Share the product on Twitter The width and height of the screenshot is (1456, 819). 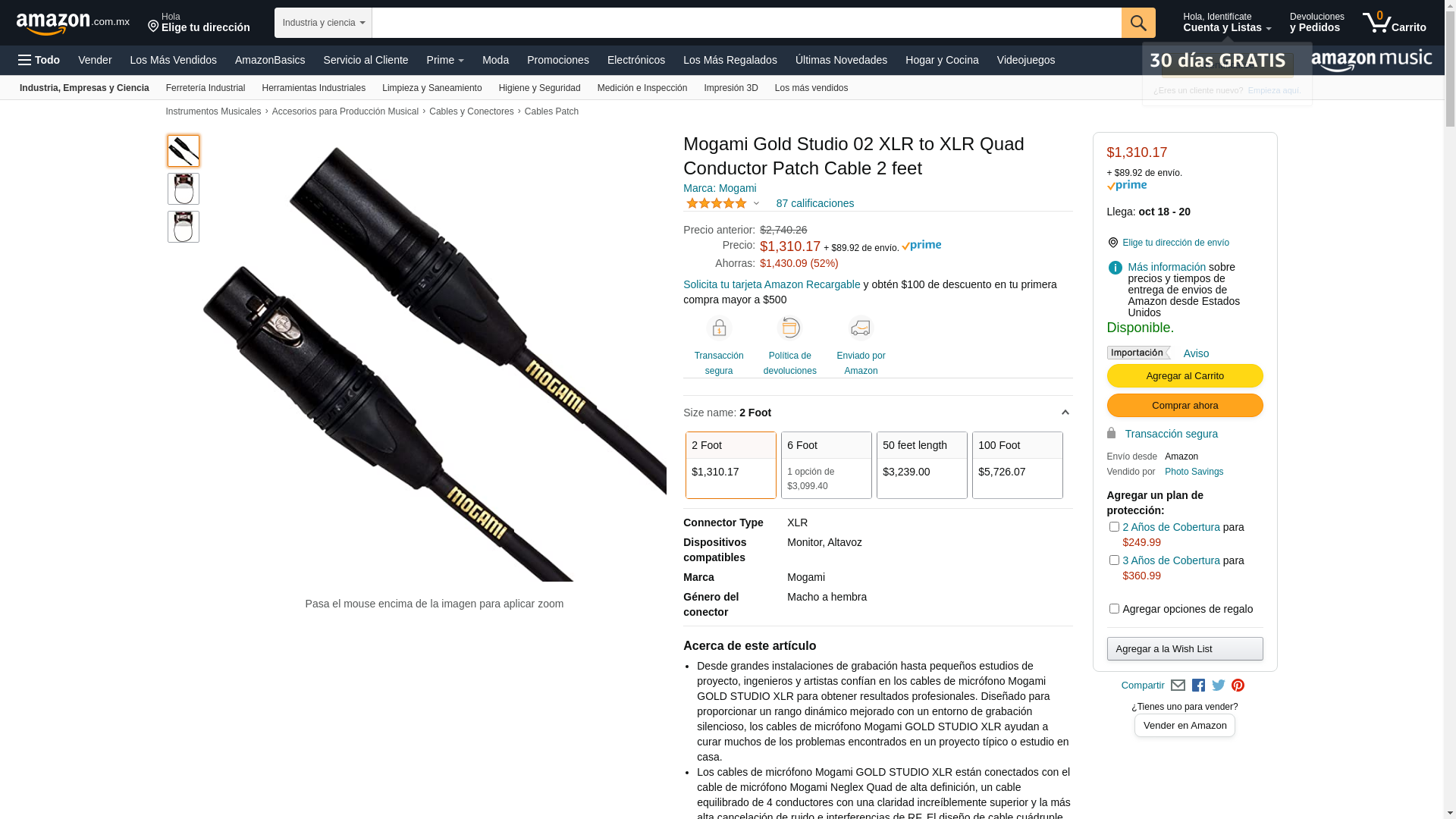pos(1219,686)
